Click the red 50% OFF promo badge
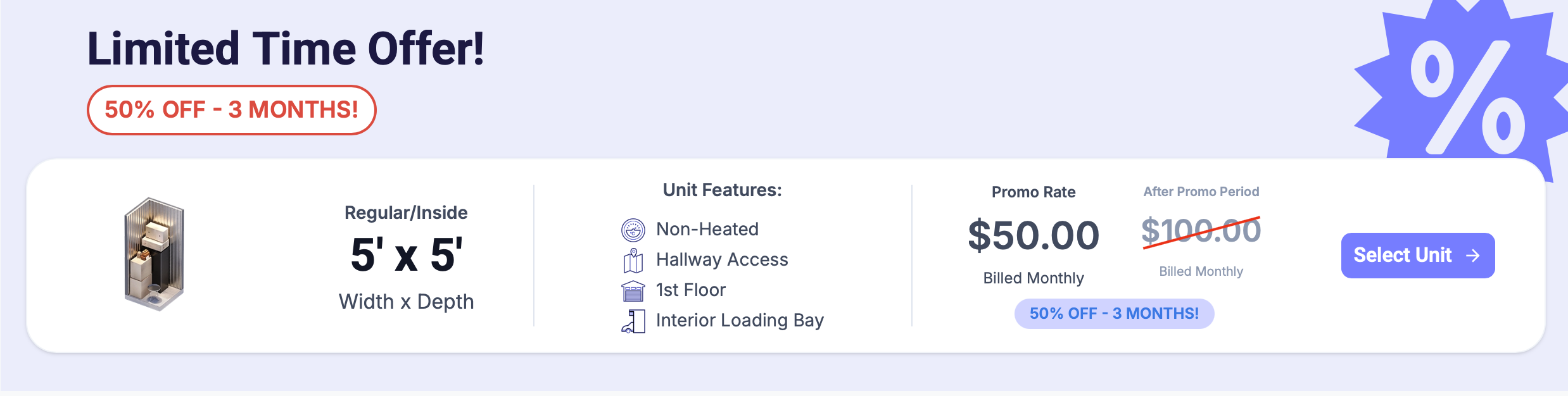1568x396 pixels. 231,110
